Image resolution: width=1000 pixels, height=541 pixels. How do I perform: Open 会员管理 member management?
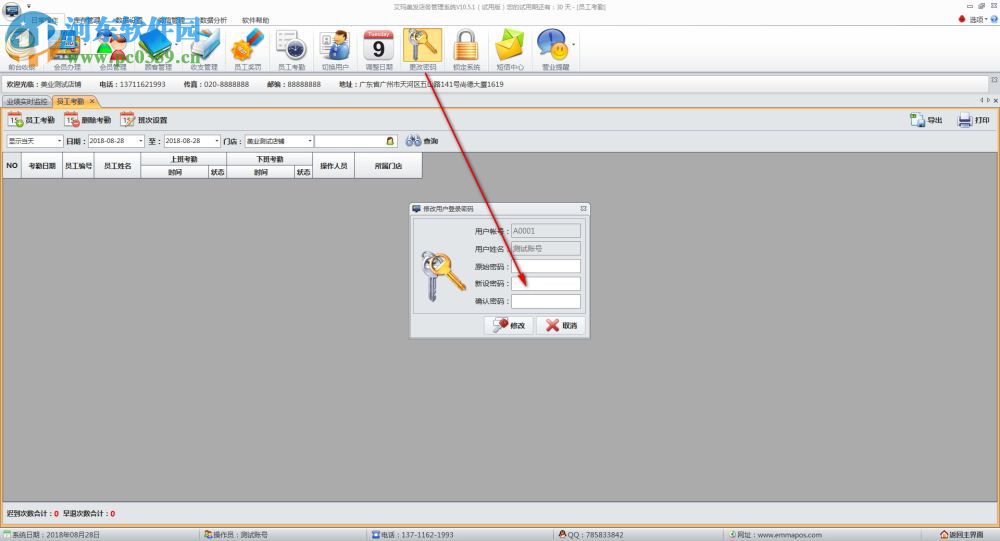pos(113,50)
